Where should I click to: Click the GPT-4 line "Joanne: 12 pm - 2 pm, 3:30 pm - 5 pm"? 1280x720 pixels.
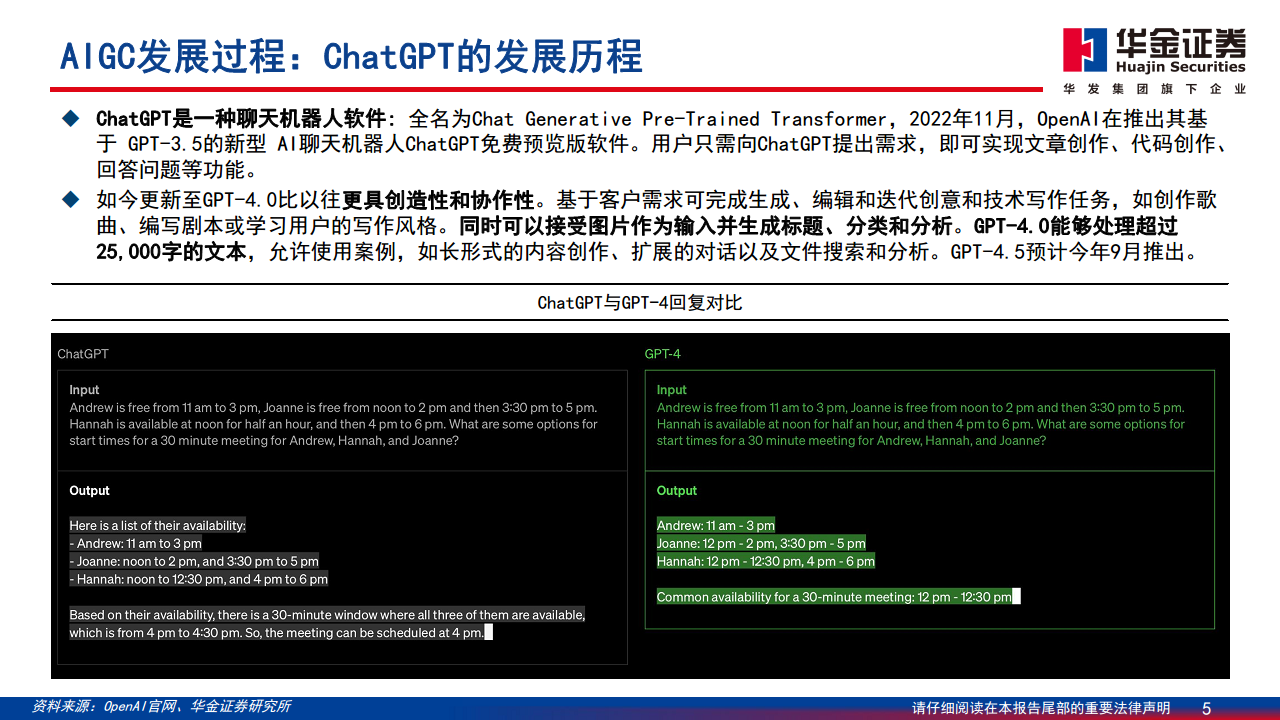[761, 543]
